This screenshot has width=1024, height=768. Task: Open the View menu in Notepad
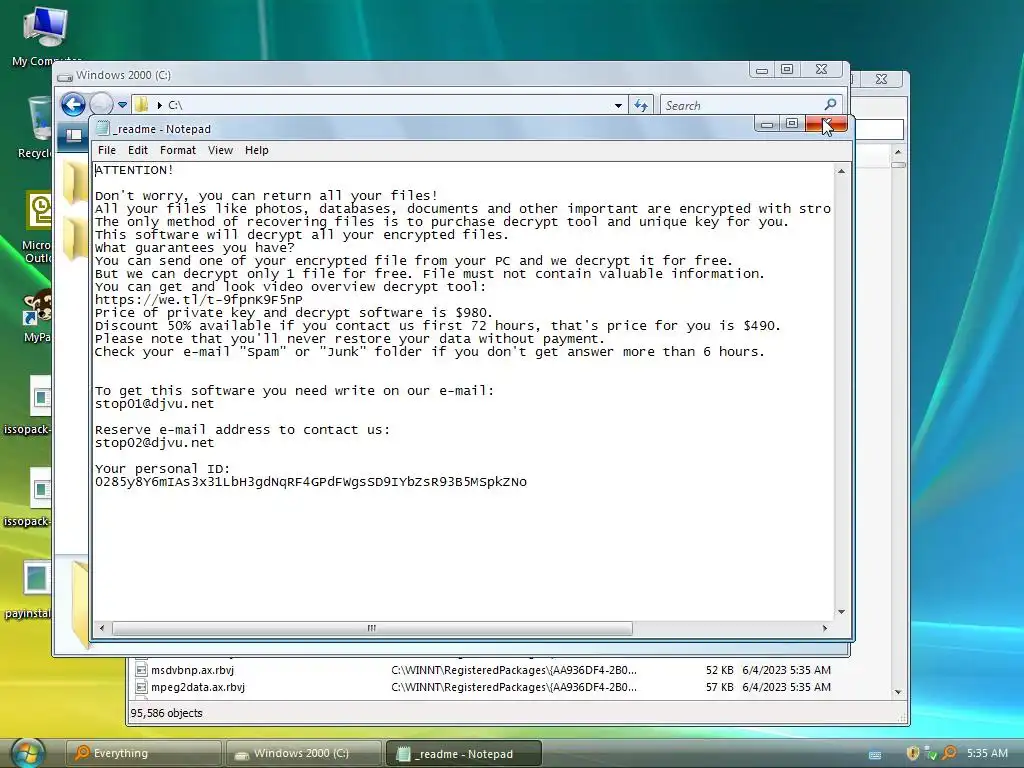point(220,150)
